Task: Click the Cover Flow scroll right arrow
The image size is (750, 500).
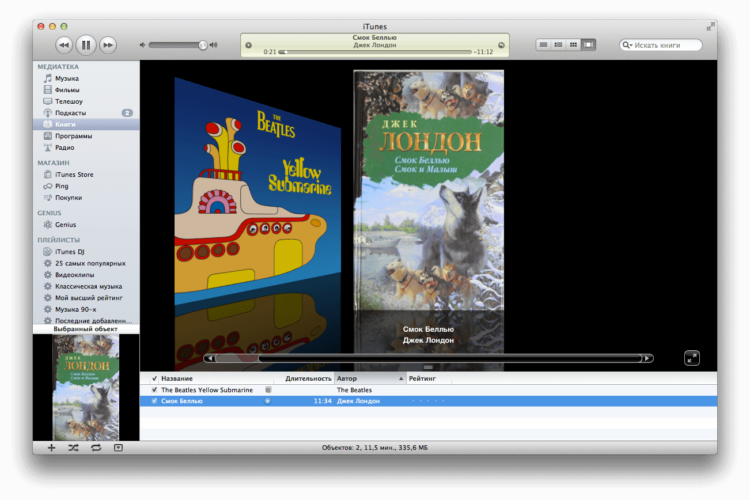Action: tap(647, 358)
